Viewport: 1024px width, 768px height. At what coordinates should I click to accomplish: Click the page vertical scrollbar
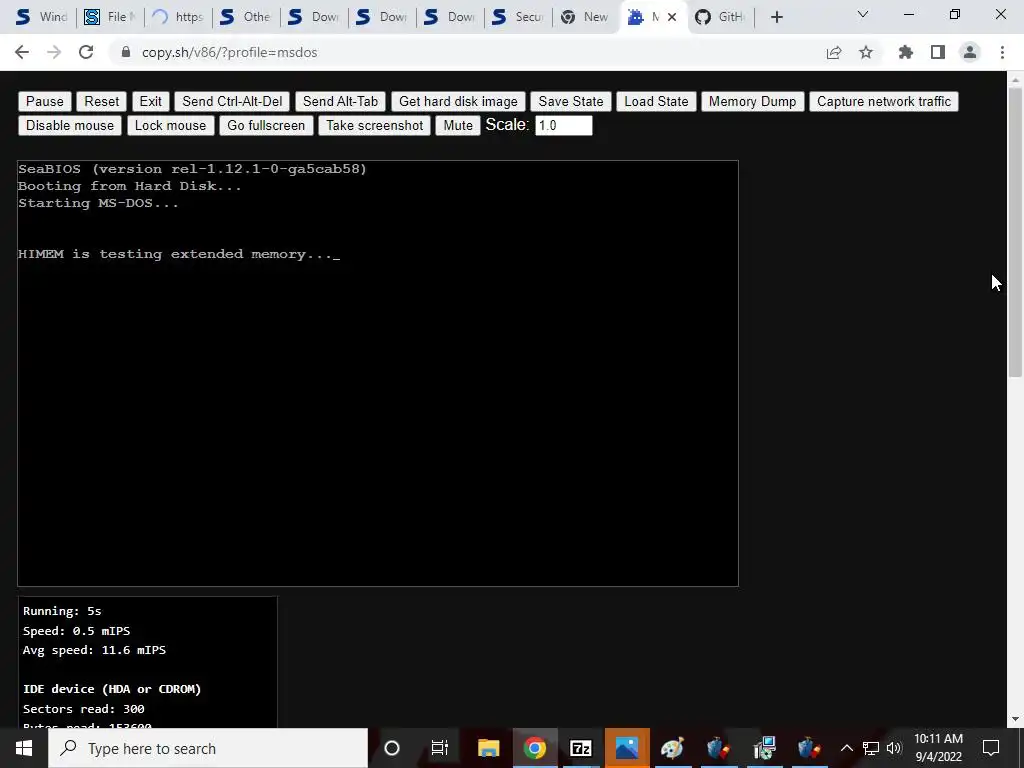[1014, 232]
